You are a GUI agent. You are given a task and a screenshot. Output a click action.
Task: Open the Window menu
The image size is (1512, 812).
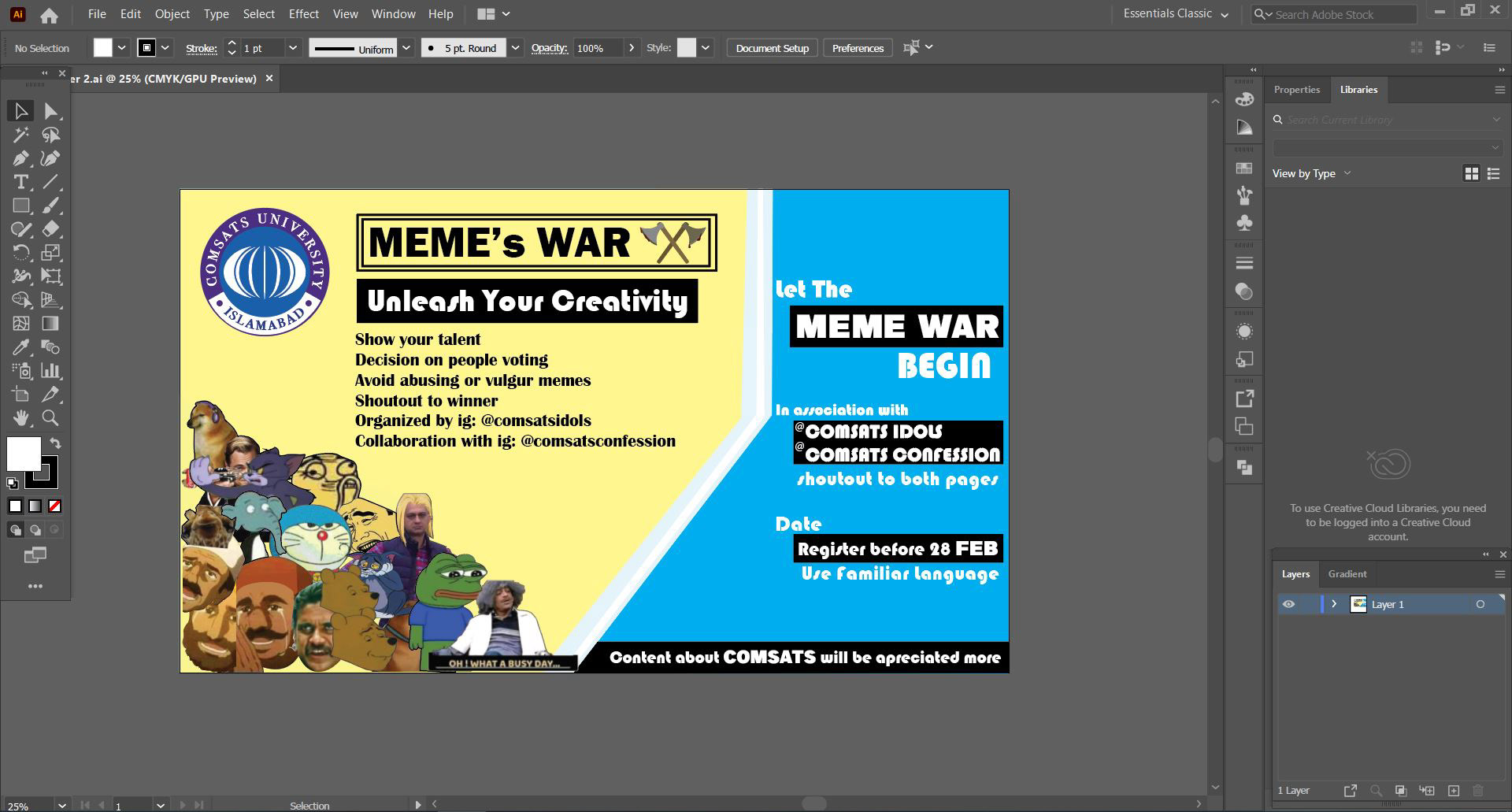point(393,14)
